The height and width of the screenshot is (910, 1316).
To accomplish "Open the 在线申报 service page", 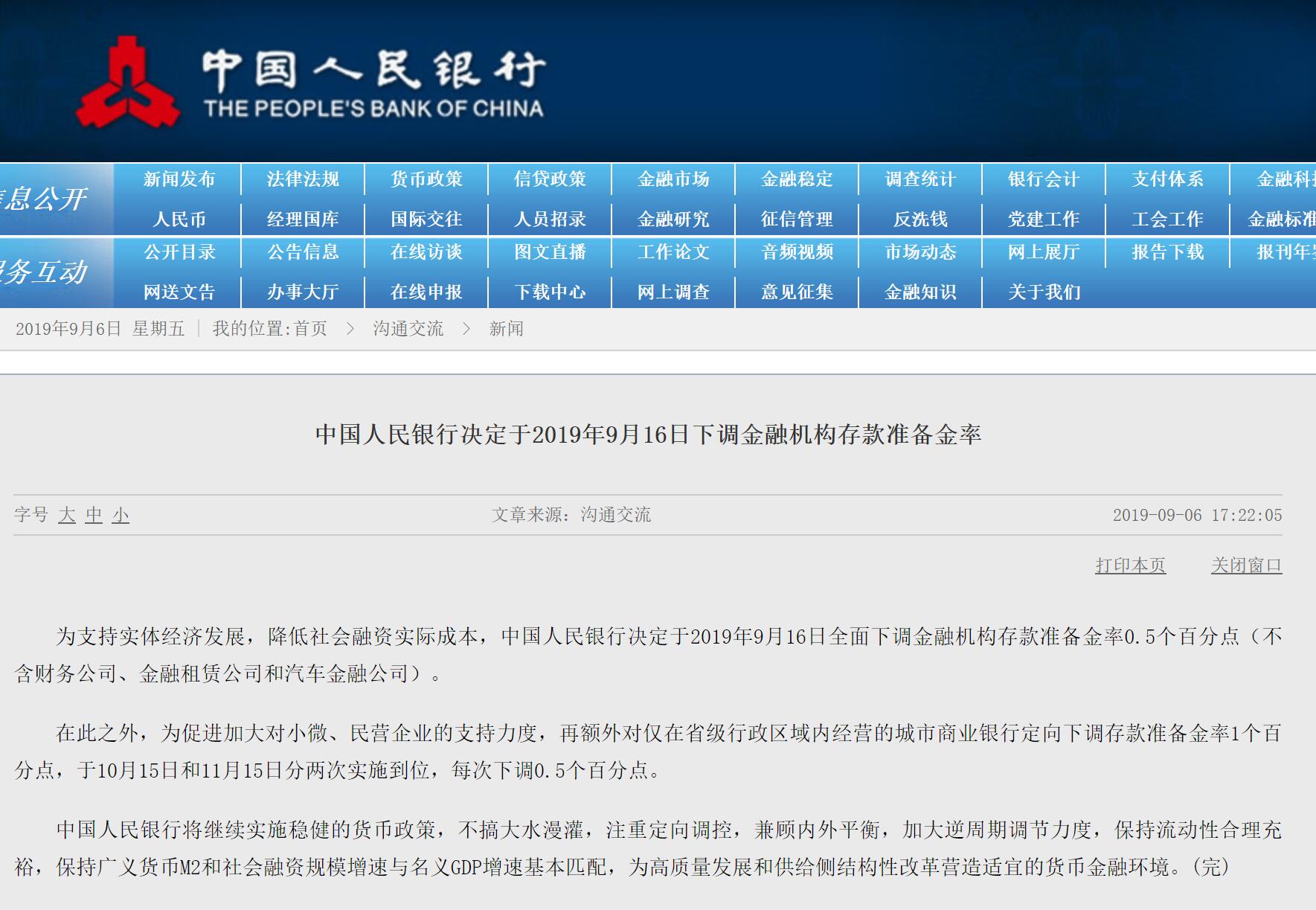I will click(426, 292).
